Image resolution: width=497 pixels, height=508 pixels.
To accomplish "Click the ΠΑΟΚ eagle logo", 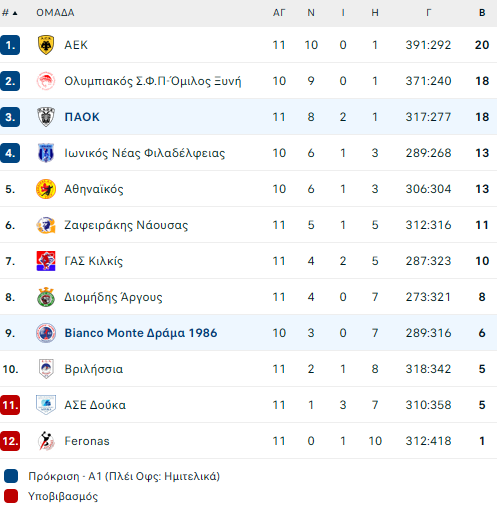I will pyautogui.click(x=46, y=117).
